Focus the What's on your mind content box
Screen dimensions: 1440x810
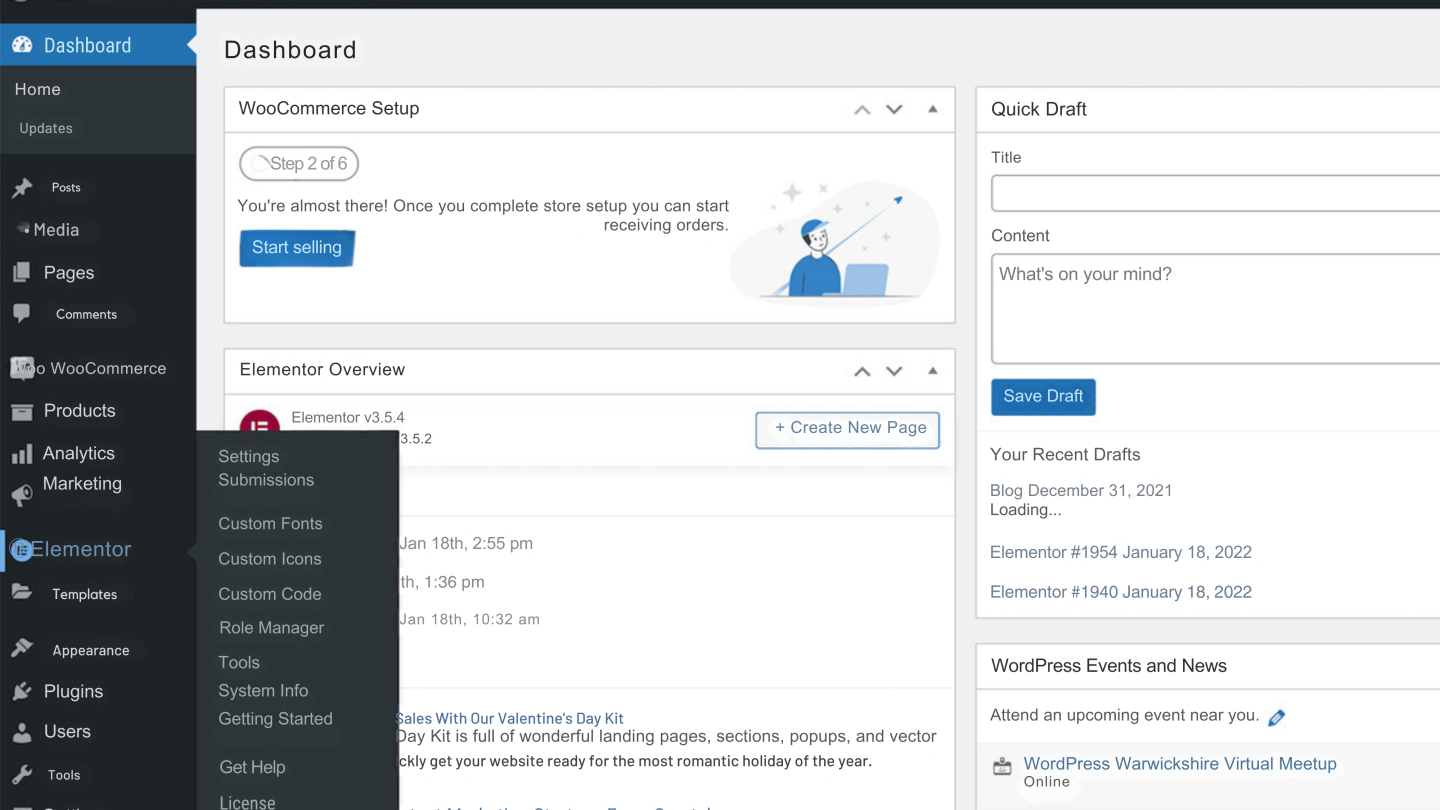click(x=1215, y=309)
